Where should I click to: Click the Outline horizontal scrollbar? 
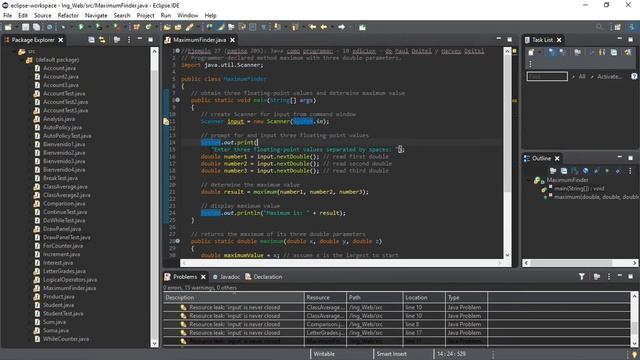tap(580, 263)
